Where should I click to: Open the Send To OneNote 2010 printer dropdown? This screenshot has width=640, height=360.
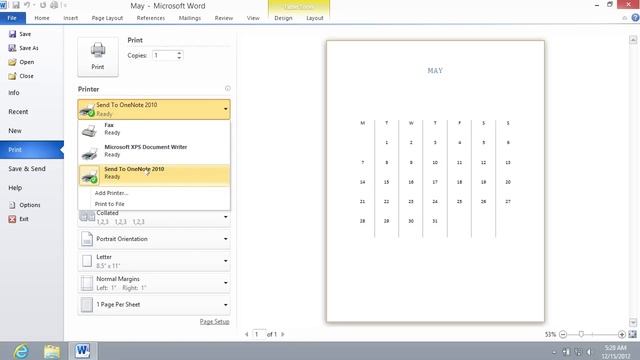pos(154,109)
